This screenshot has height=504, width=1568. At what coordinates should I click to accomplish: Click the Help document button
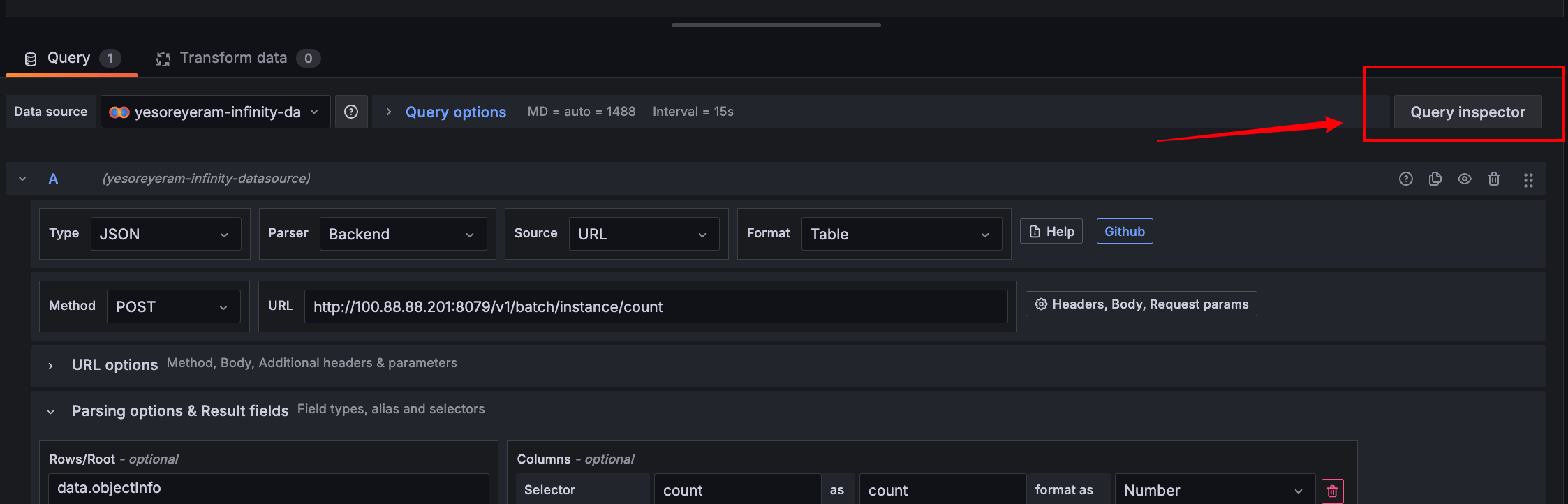coord(1051,232)
